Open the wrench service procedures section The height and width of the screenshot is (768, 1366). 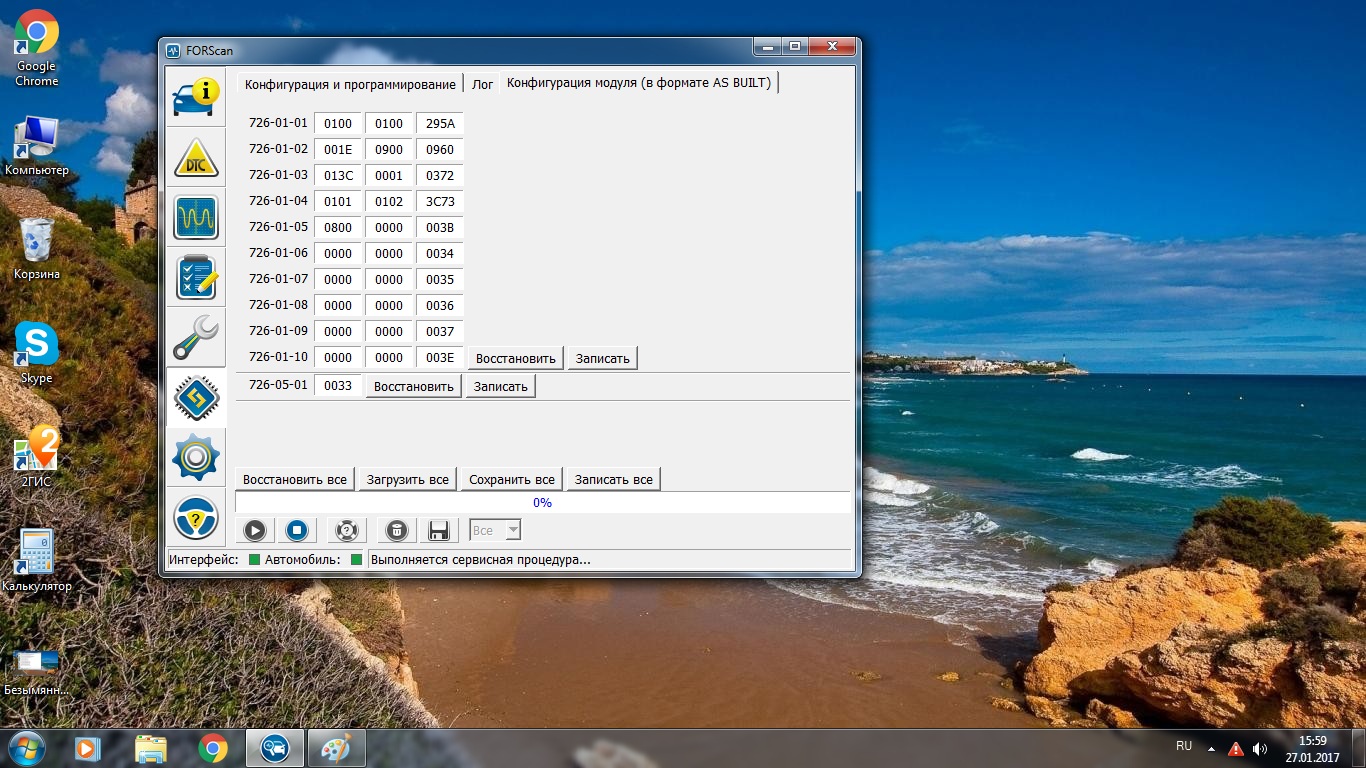point(196,337)
